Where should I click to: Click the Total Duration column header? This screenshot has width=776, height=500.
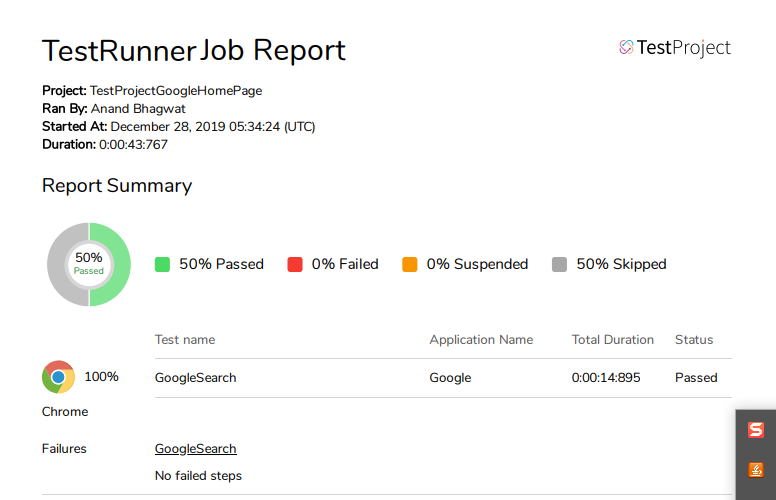tap(613, 340)
